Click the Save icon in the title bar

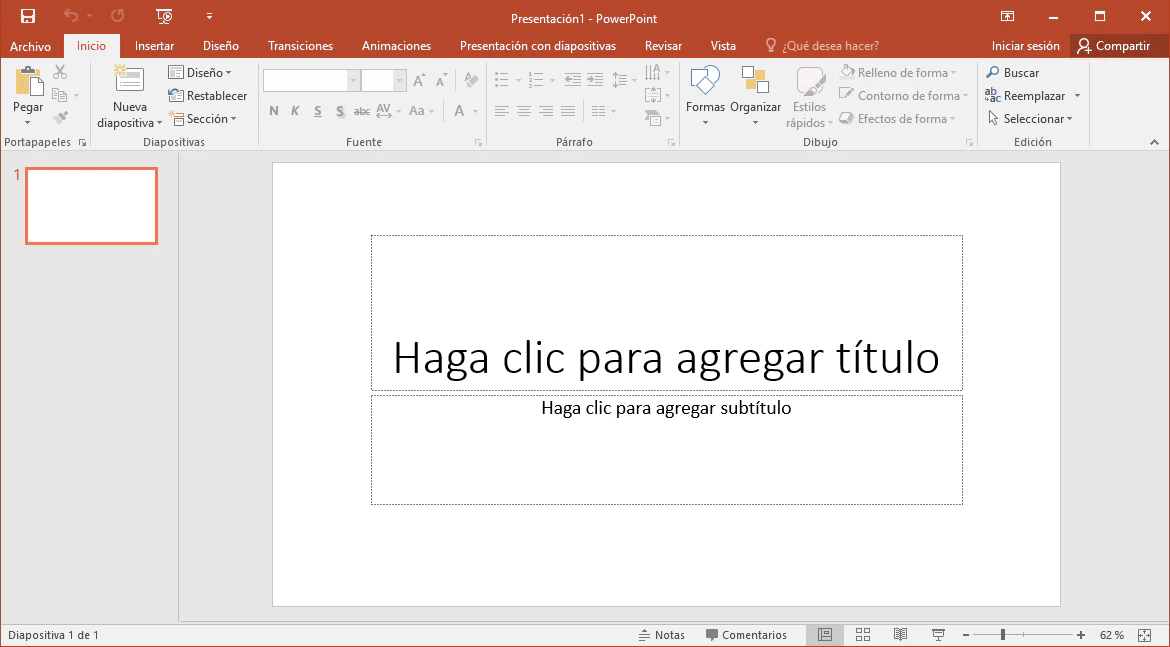click(x=28, y=16)
